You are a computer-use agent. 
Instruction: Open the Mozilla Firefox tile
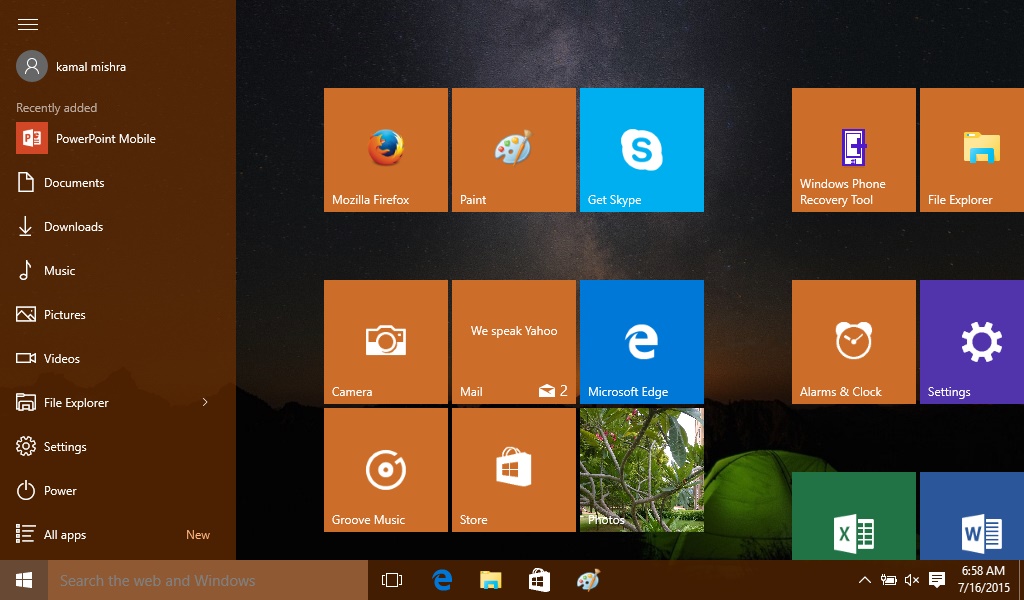click(386, 150)
